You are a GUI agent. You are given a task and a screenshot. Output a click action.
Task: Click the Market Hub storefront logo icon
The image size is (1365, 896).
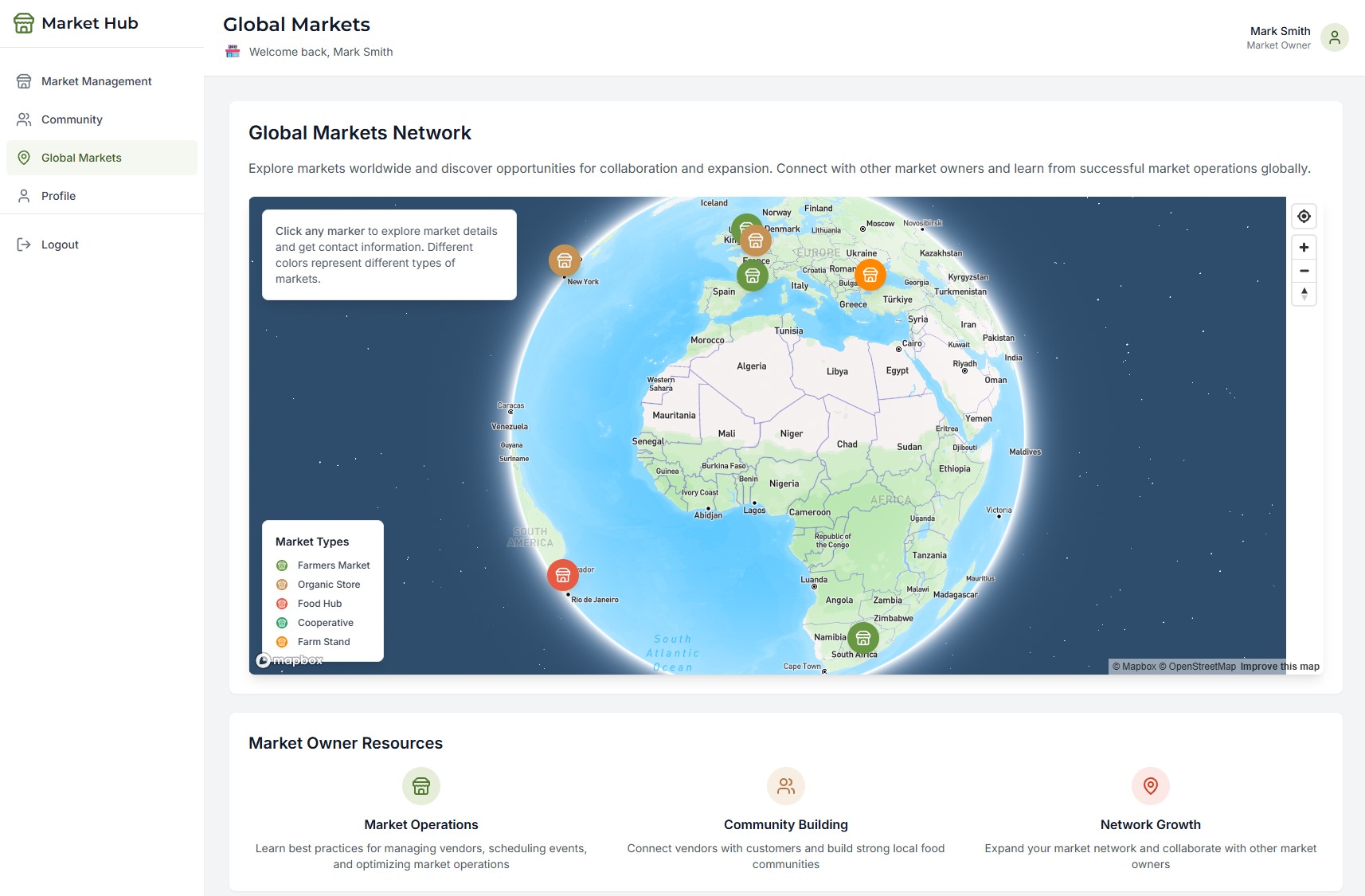tap(23, 23)
